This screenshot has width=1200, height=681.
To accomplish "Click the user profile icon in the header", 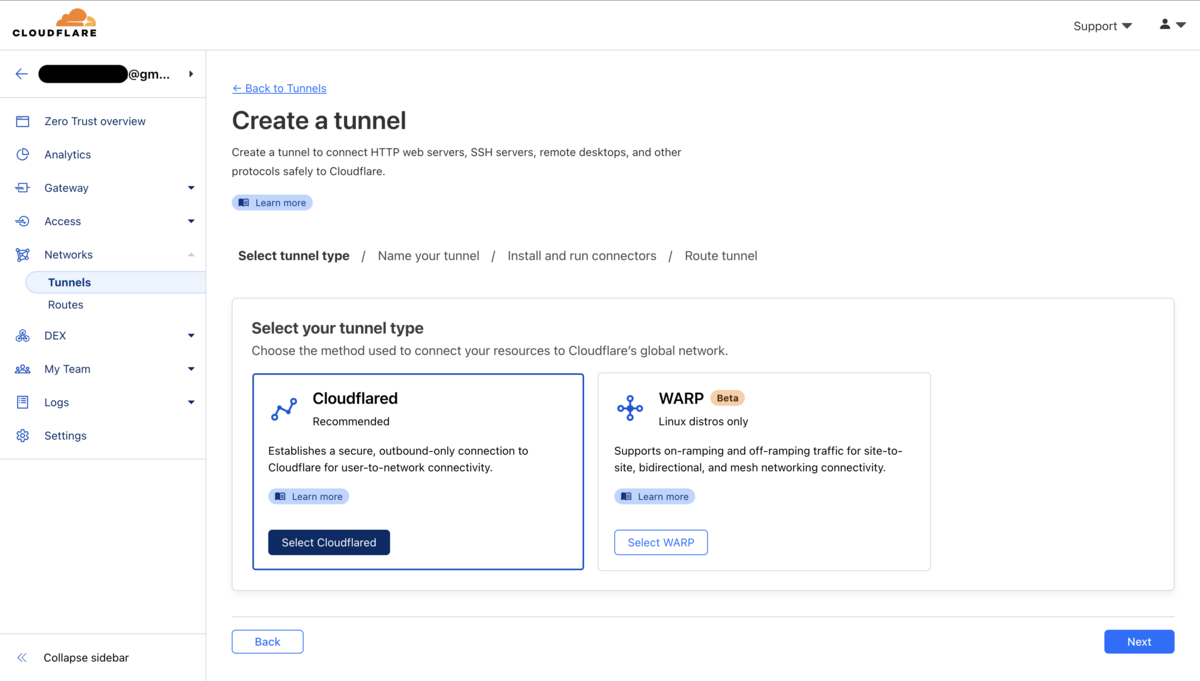I will click(1165, 24).
